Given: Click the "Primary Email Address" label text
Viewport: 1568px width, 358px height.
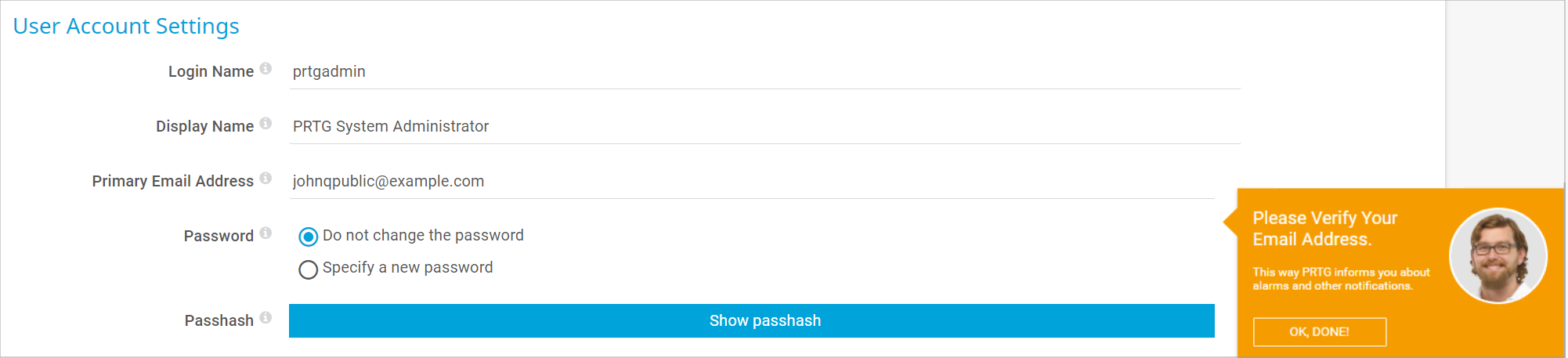Looking at the screenshot, I should click(x=172, y=182).
